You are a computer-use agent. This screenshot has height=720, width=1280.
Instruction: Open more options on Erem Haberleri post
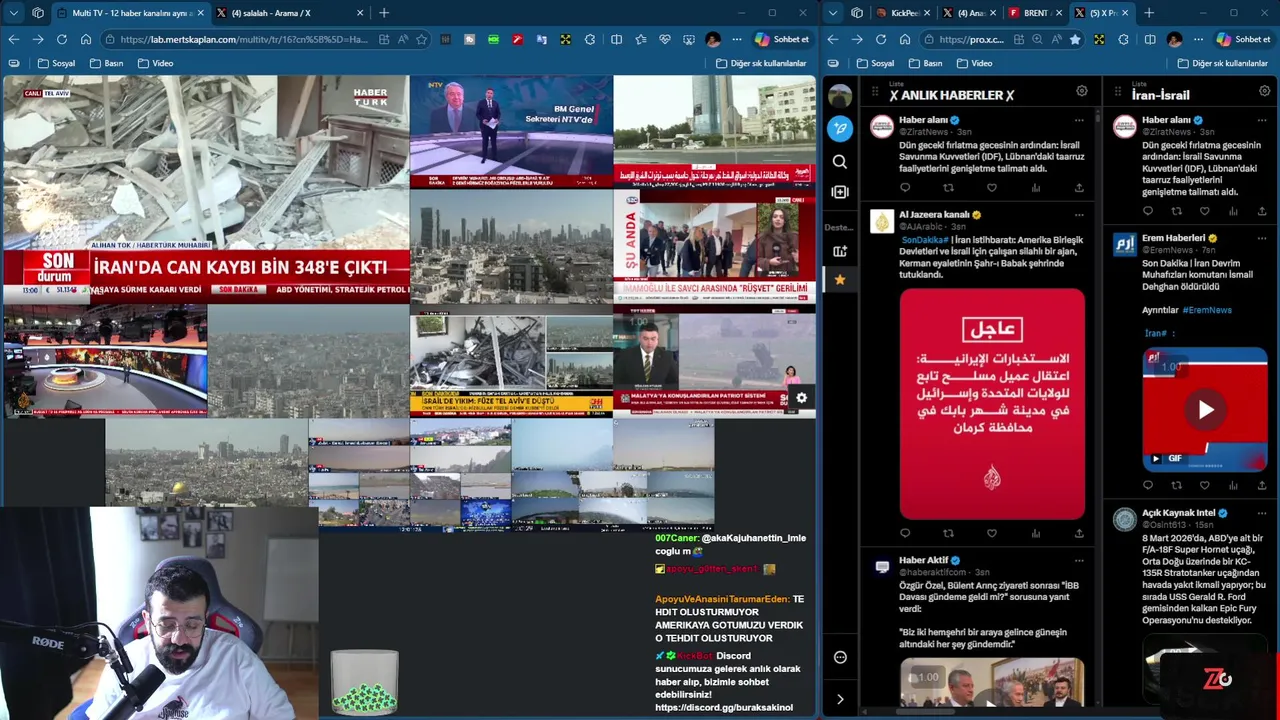point(1262,238)
